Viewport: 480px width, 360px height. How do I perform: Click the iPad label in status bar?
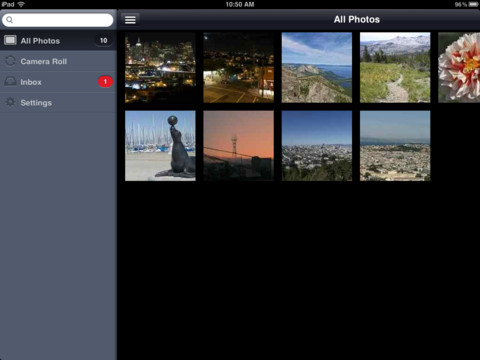(8, 4)
